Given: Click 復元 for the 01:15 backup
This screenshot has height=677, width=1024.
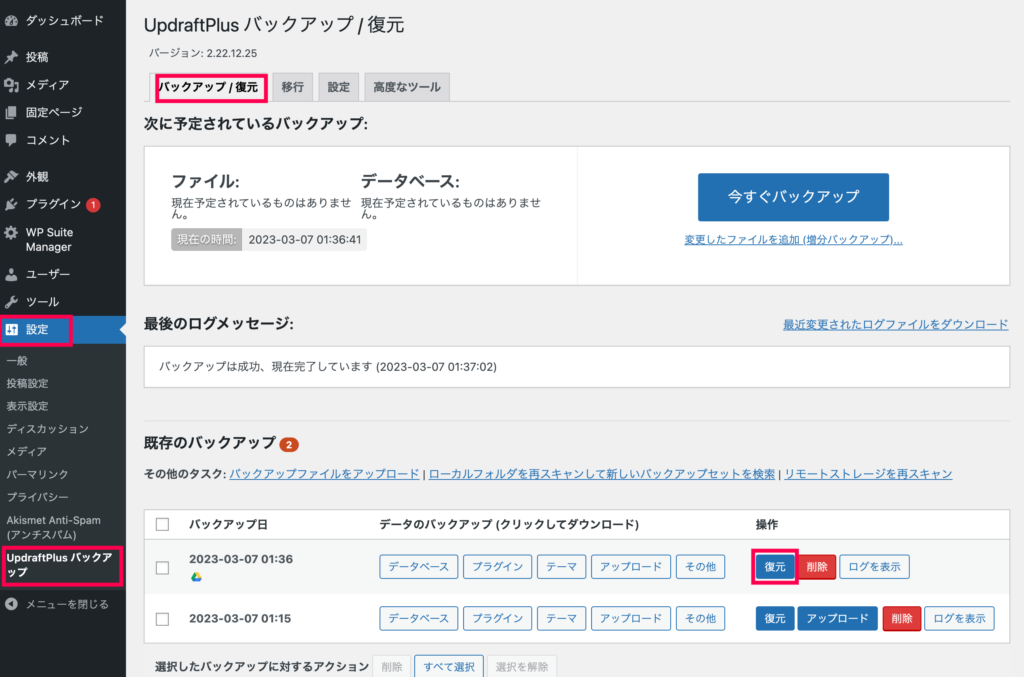Looking at the screenshot, I should pyautogui.click(x=775, y=618).
